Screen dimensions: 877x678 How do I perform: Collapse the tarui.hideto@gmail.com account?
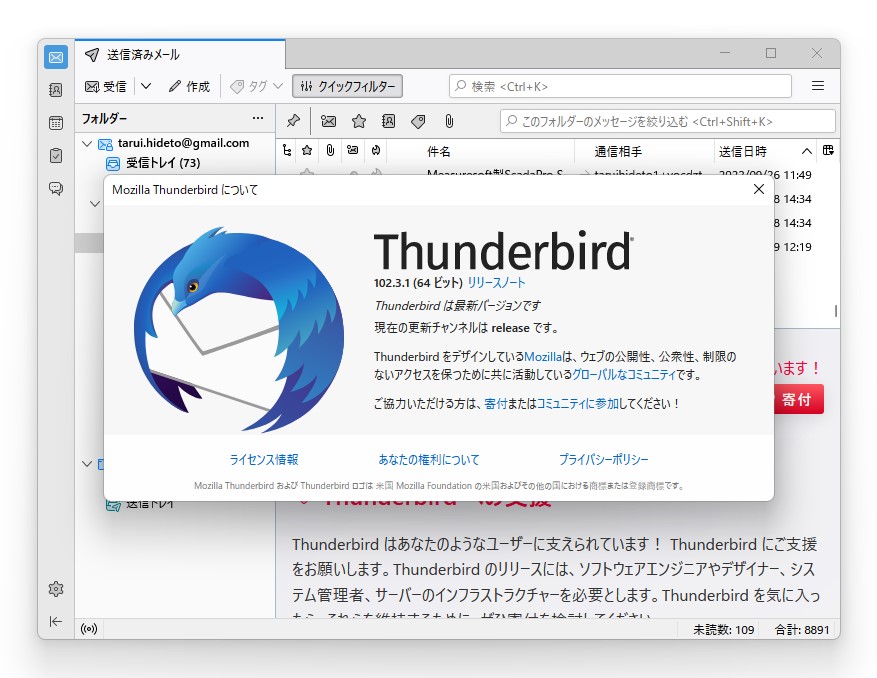point(88,143)
